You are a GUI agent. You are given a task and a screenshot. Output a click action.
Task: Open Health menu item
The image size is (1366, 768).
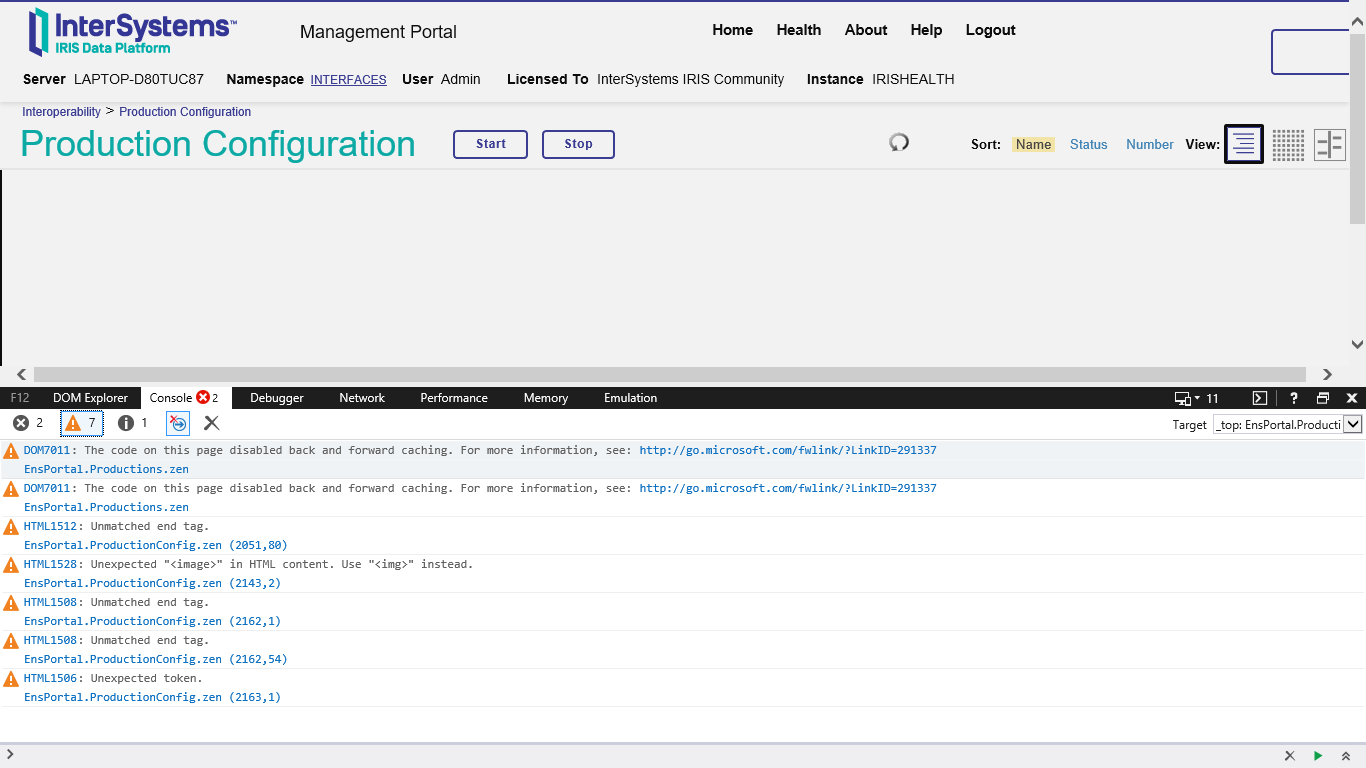pyautogui.click(x=799, y=30)
